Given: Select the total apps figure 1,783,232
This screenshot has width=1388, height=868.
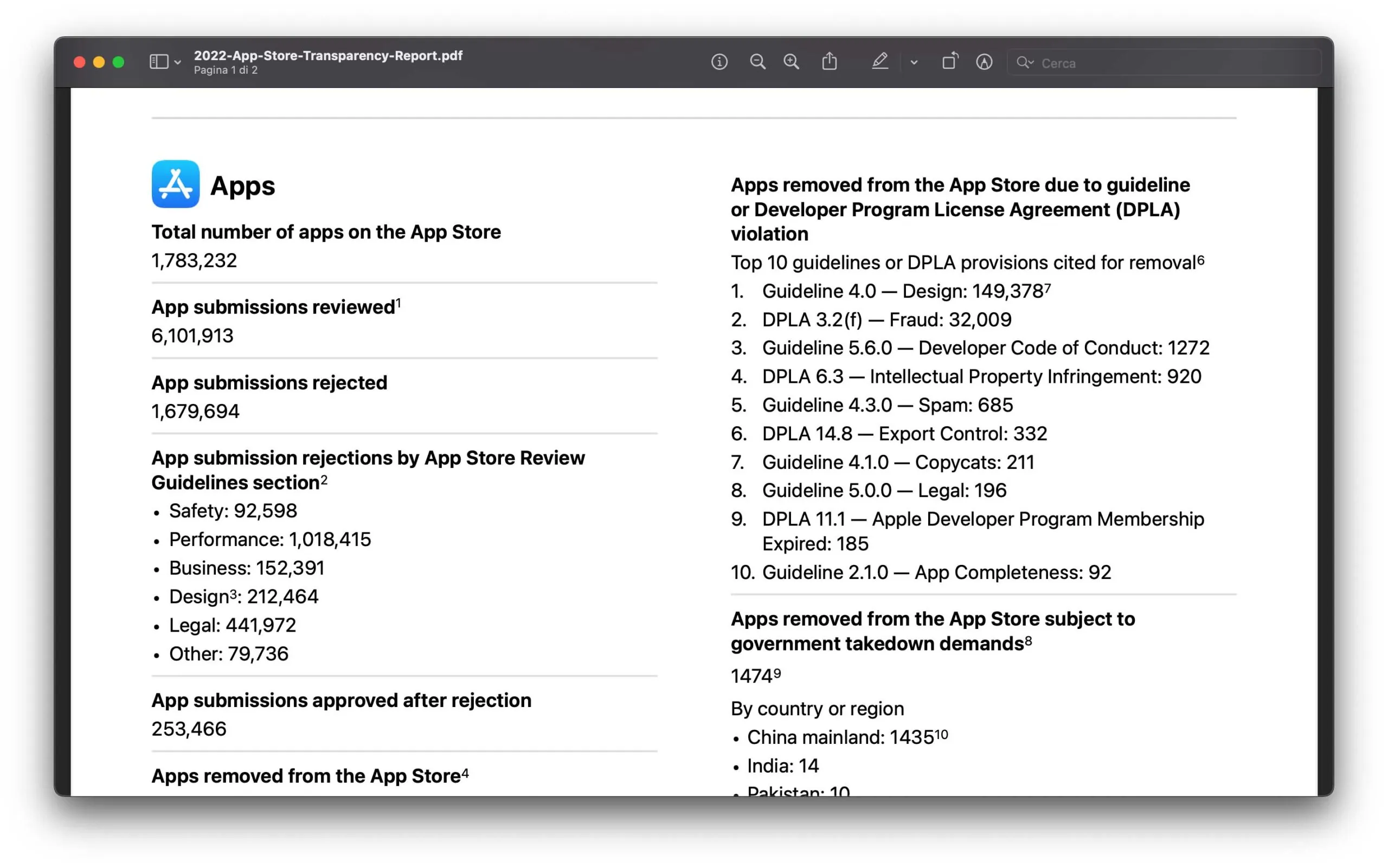Looking at the screenshot, I should click(194, 260).
